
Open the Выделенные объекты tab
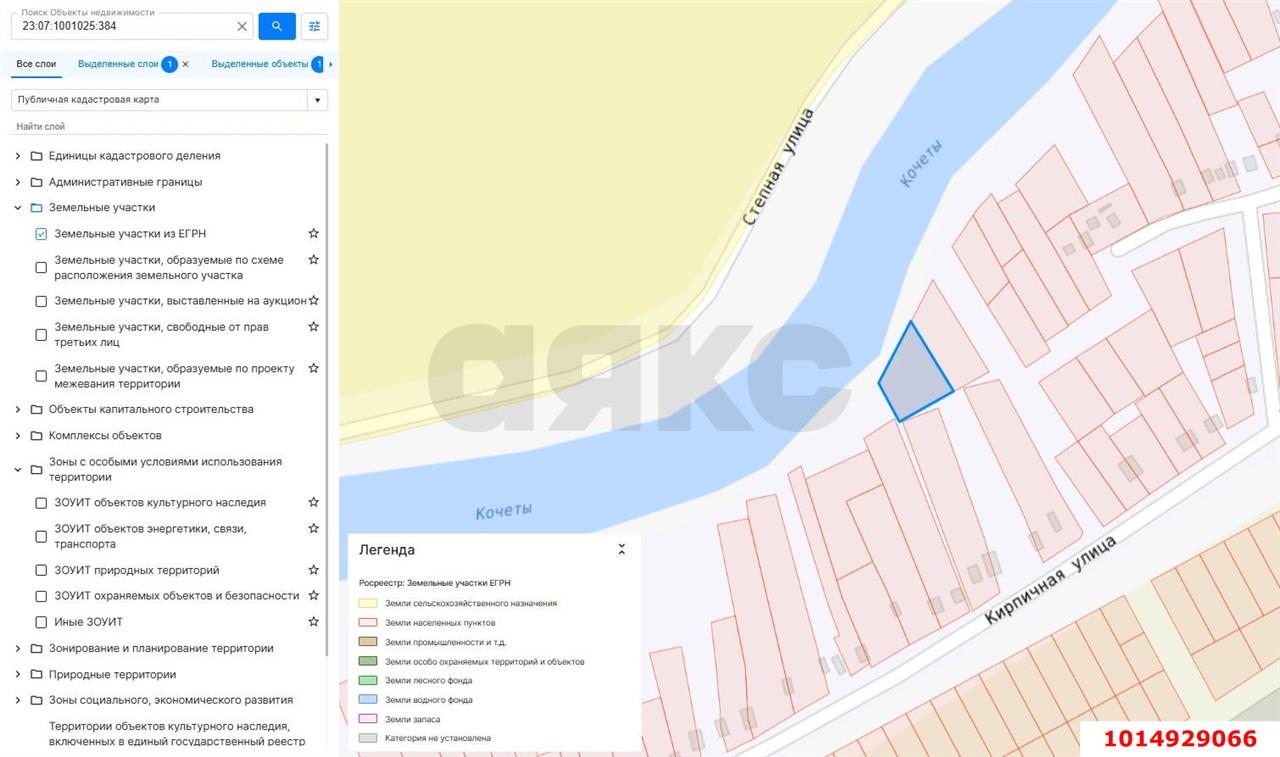click(x=260, y=64)
